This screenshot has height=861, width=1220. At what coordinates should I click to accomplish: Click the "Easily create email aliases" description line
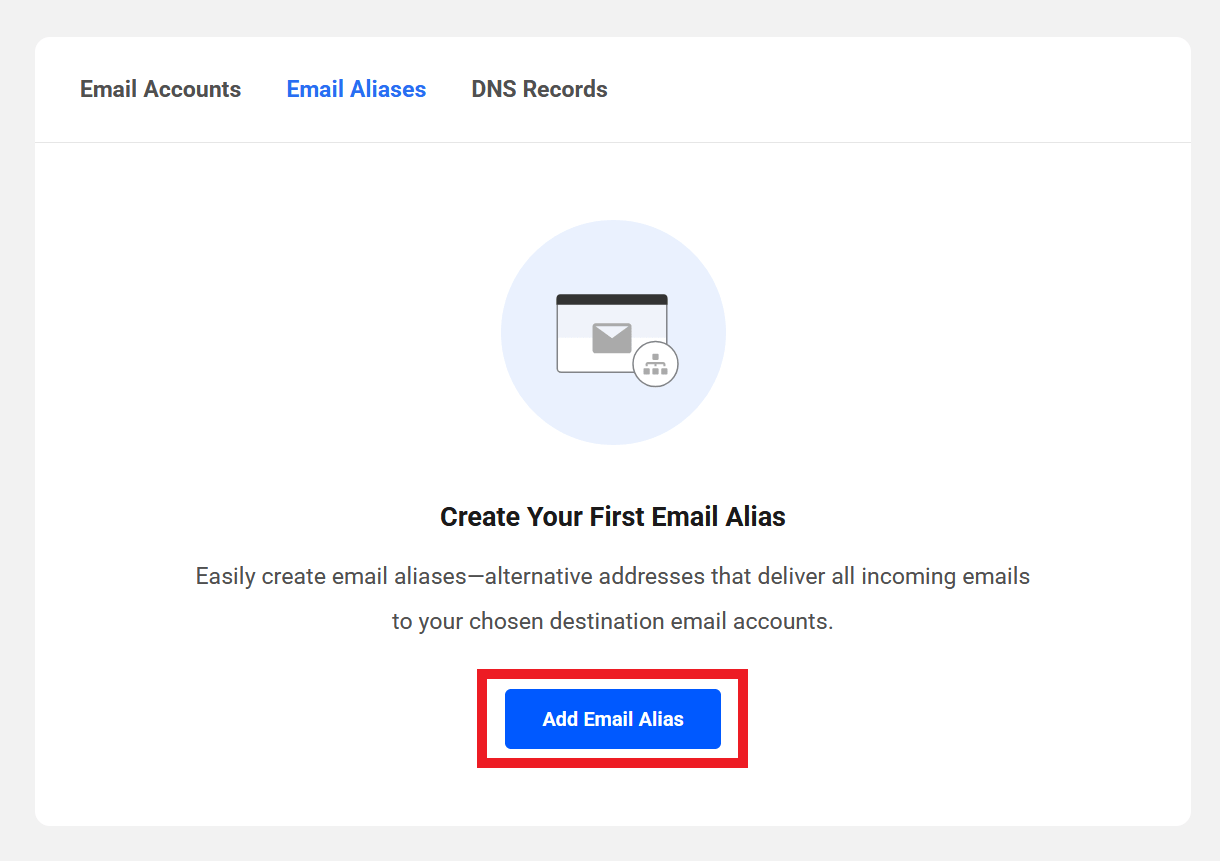point(612,577)
